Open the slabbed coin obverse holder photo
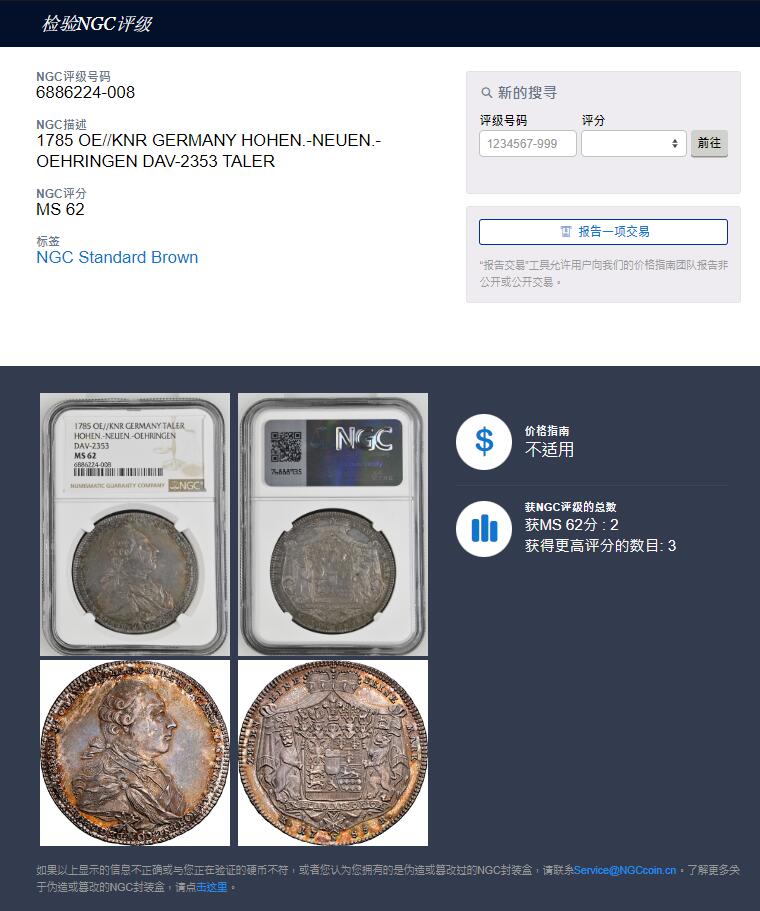Viewport: 760px width, 911px height. click(x=135, y=524)
